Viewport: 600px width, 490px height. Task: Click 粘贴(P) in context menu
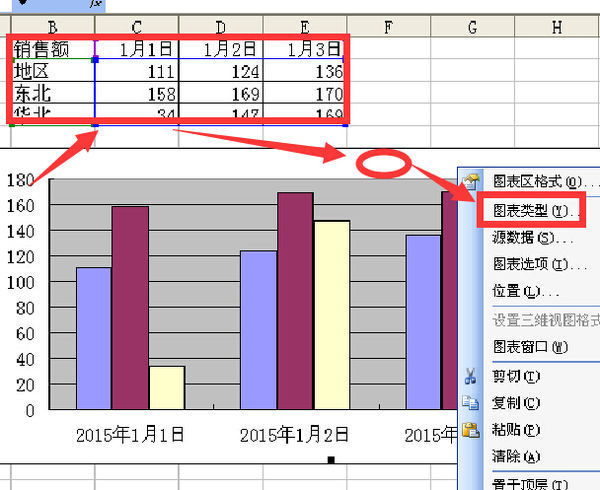pos(516,430)
